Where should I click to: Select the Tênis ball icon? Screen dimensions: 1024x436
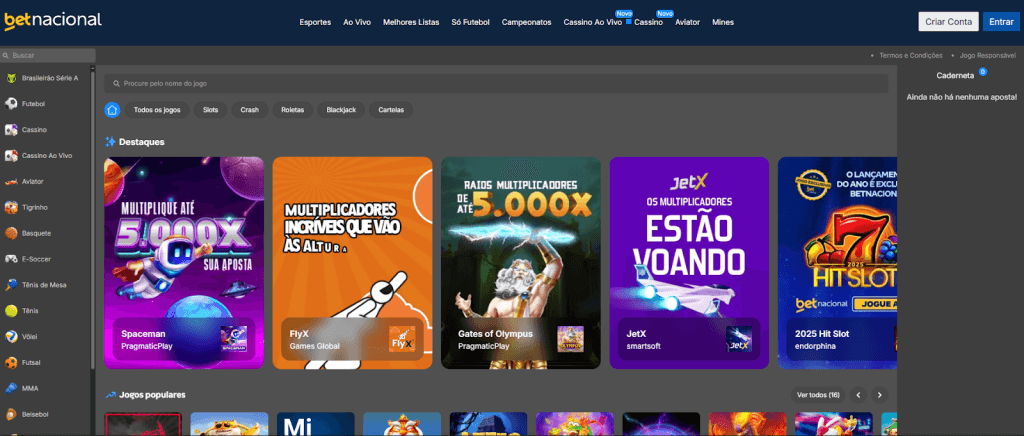click(x=11, y=311)
